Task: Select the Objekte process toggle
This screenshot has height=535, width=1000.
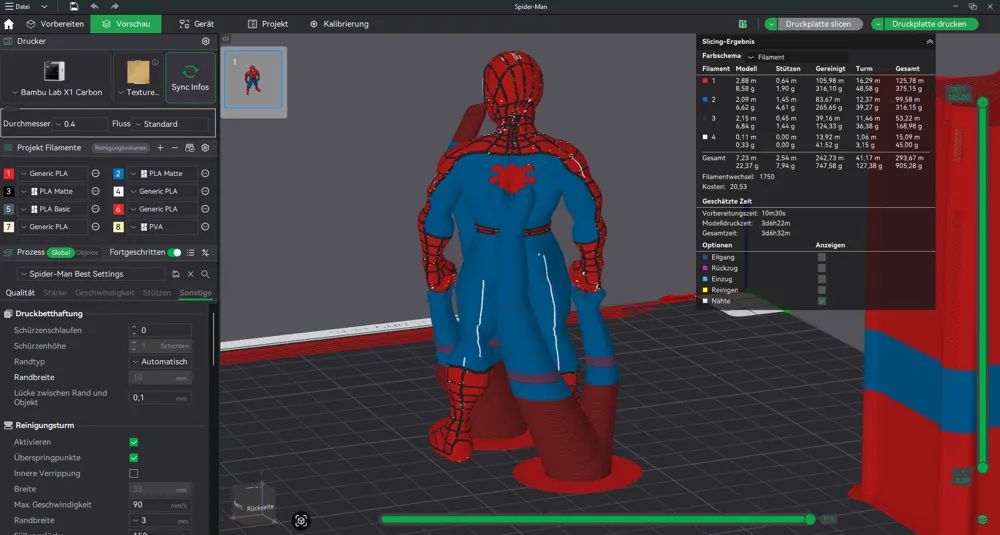Action: click(x=87, y=253)
